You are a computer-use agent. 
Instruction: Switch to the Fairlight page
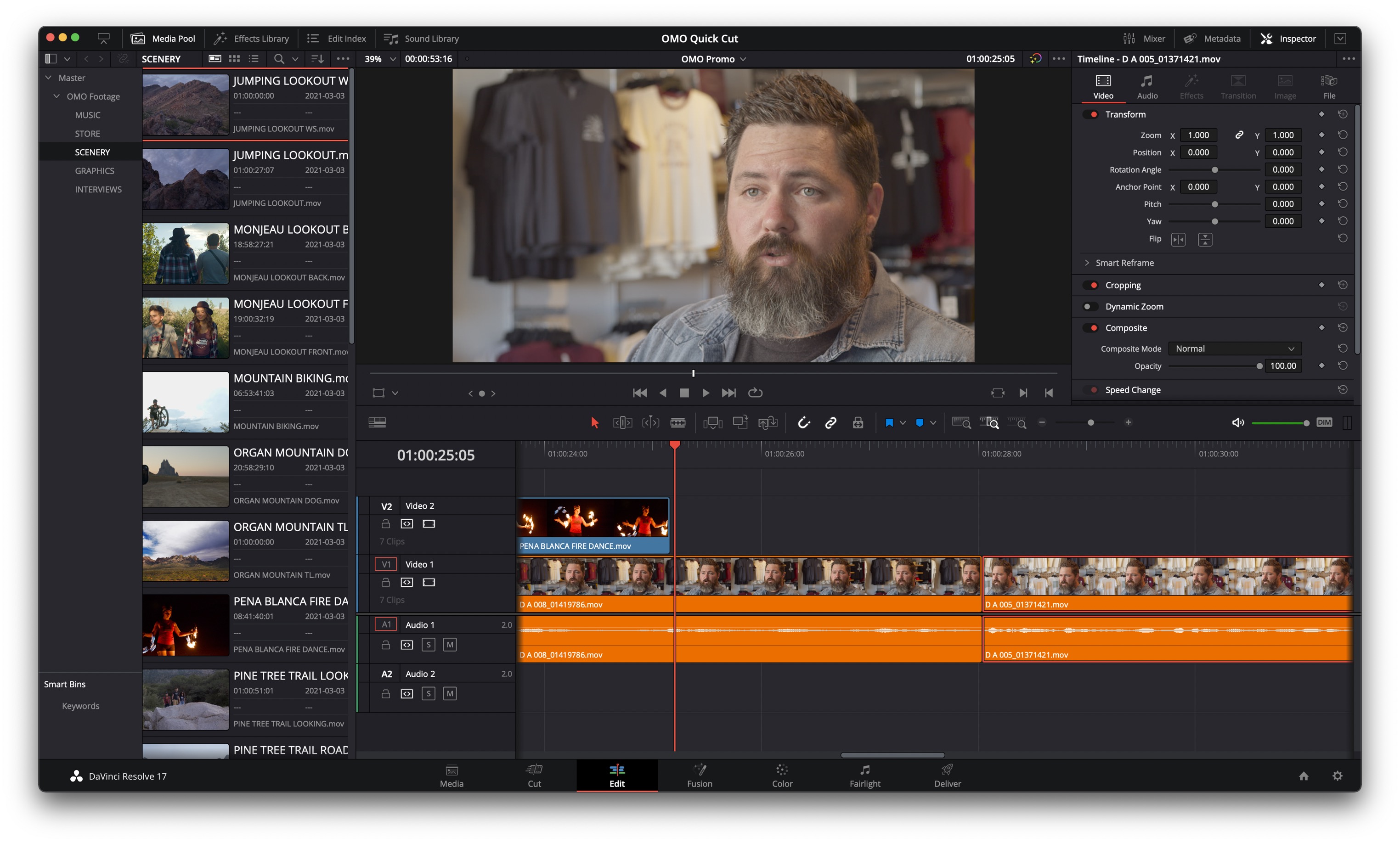click(x=865, y=776)
